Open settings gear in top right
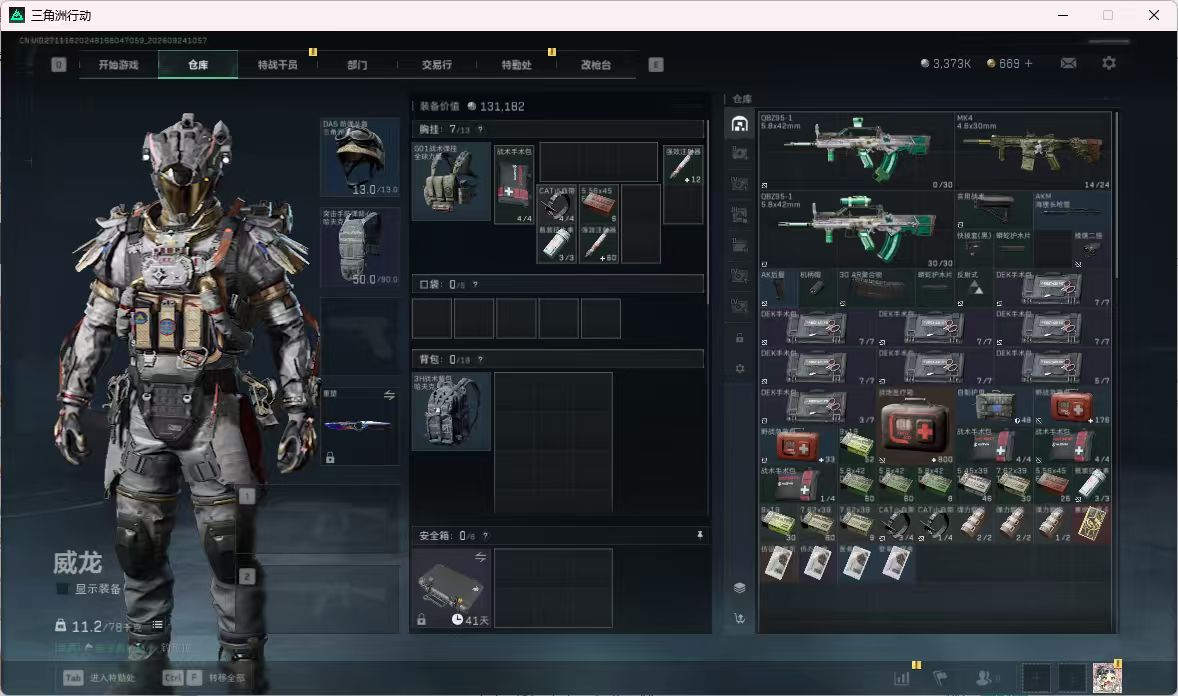 [1109, 63]
